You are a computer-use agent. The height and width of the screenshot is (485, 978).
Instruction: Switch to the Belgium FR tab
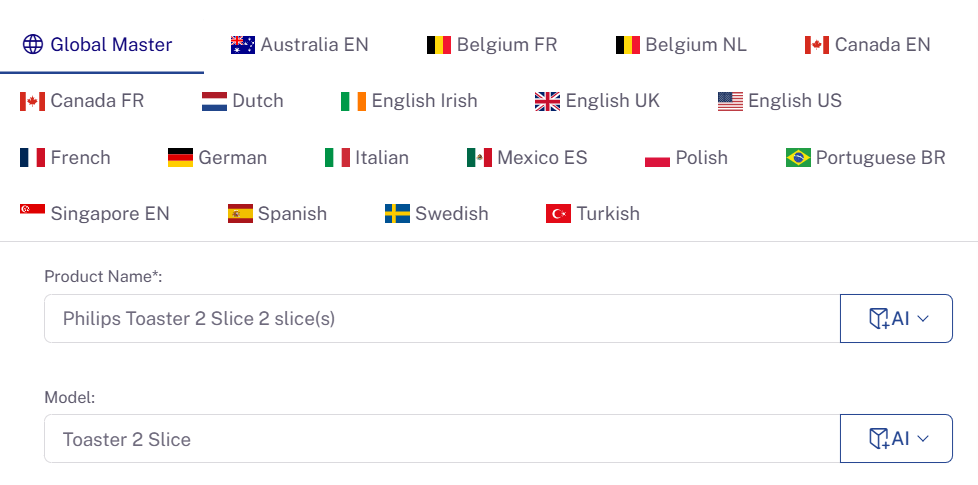point(491,45)
